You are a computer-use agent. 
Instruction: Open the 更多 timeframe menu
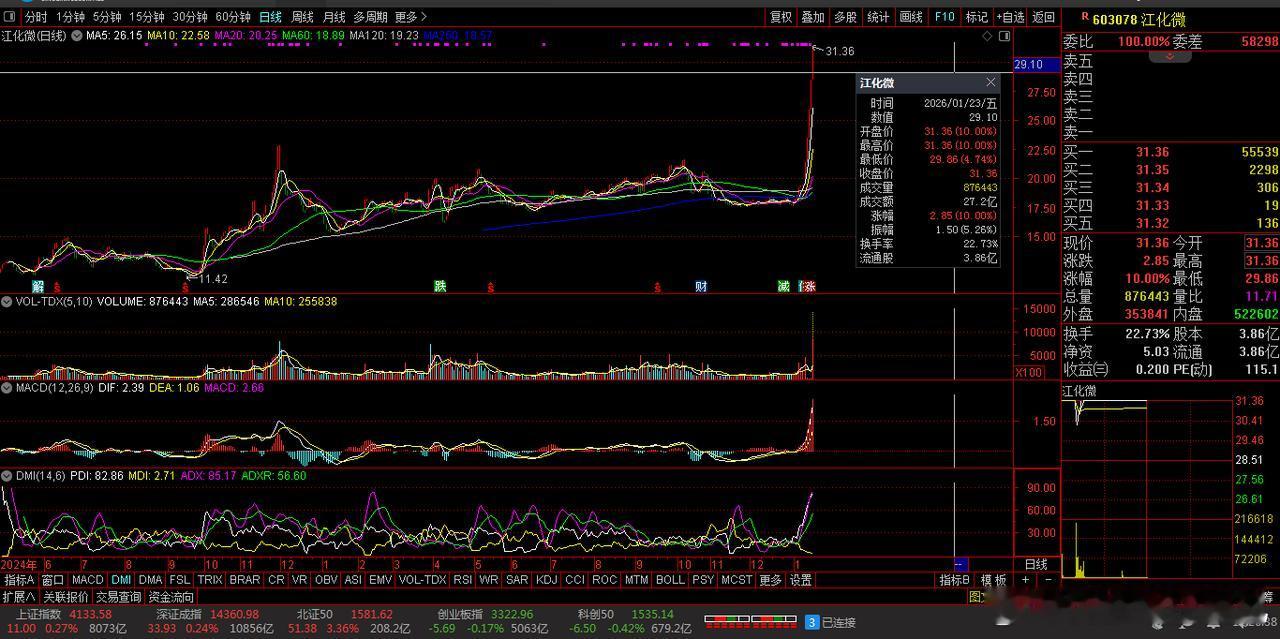(410, 17)
